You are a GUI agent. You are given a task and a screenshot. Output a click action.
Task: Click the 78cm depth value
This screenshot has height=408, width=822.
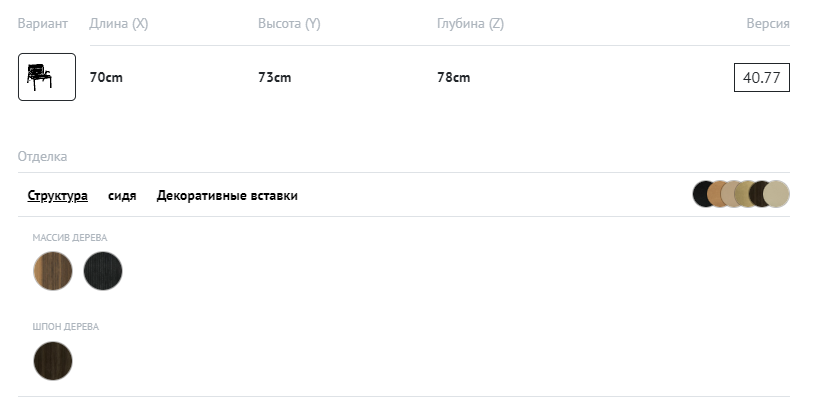[453, 77]
